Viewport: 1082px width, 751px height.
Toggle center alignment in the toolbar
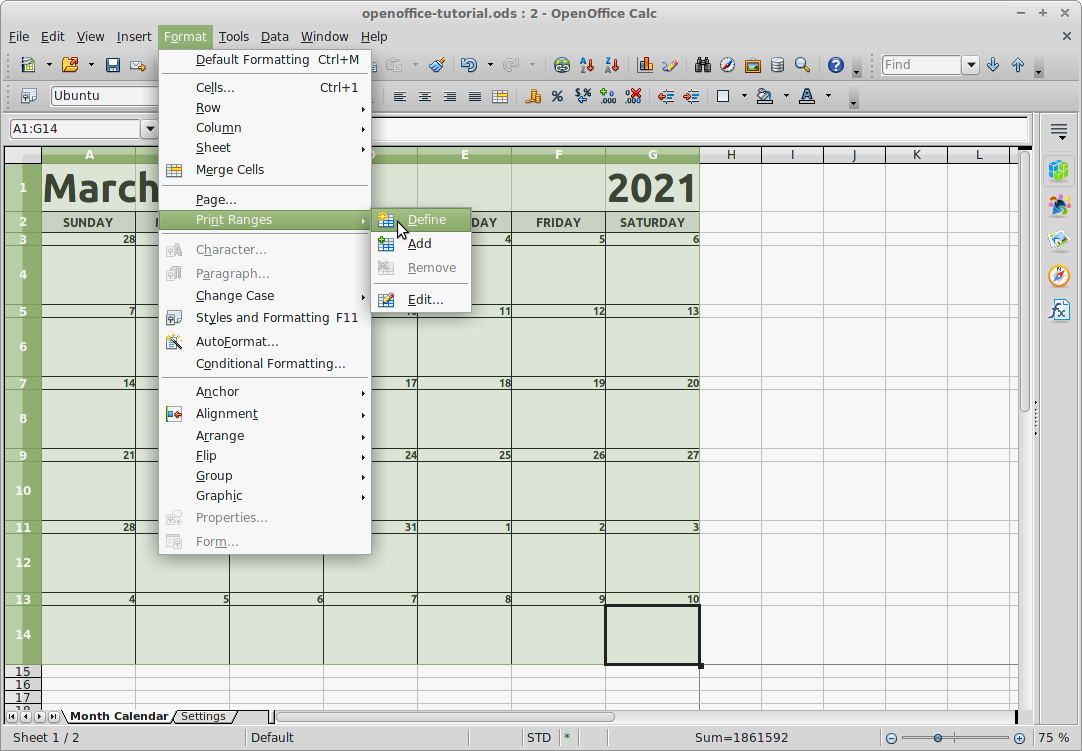click(425, 96)
